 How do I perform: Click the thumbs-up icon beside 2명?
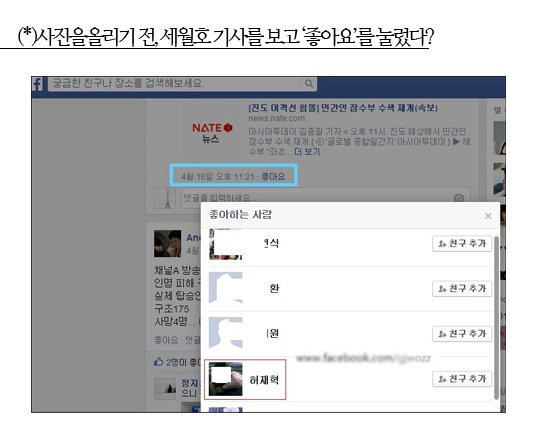(158, 362)
